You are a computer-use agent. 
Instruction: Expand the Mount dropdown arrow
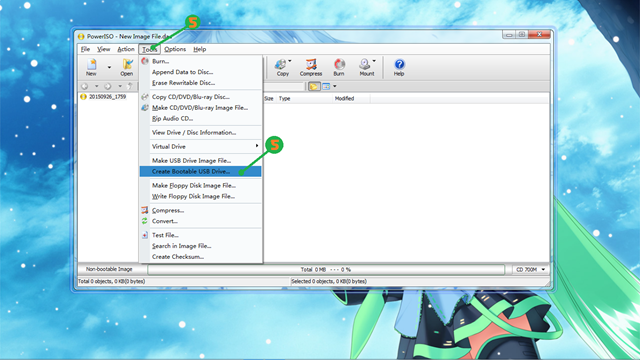[374, 61]
